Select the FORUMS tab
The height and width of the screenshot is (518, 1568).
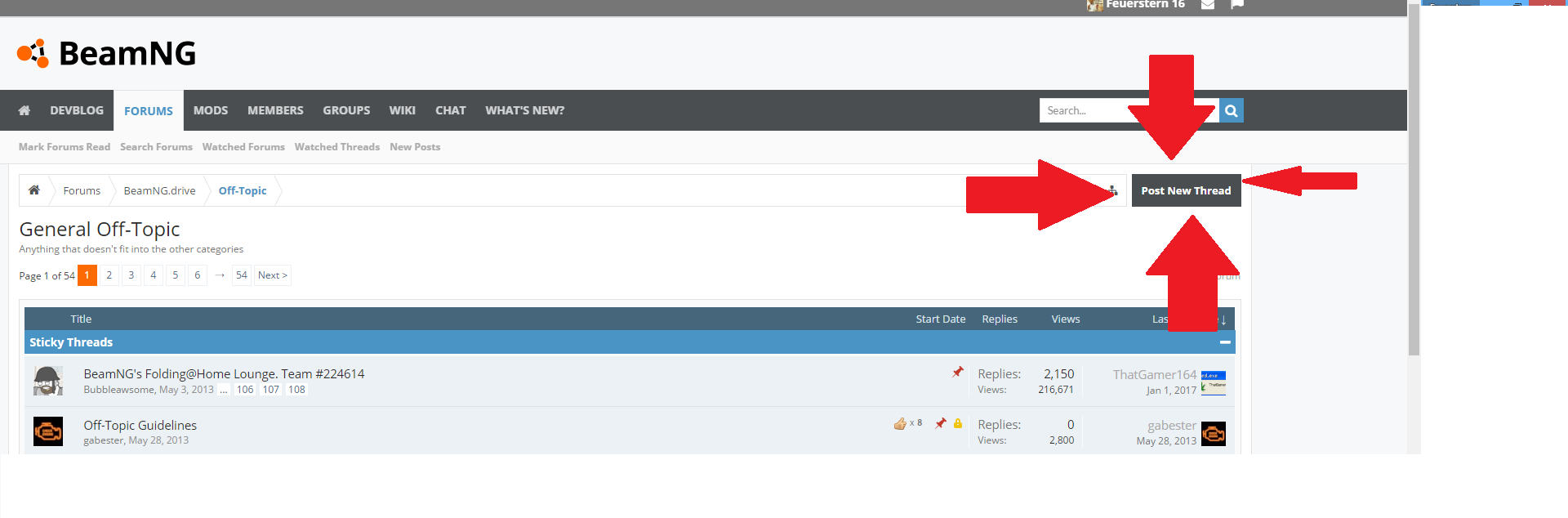(149, 110)
